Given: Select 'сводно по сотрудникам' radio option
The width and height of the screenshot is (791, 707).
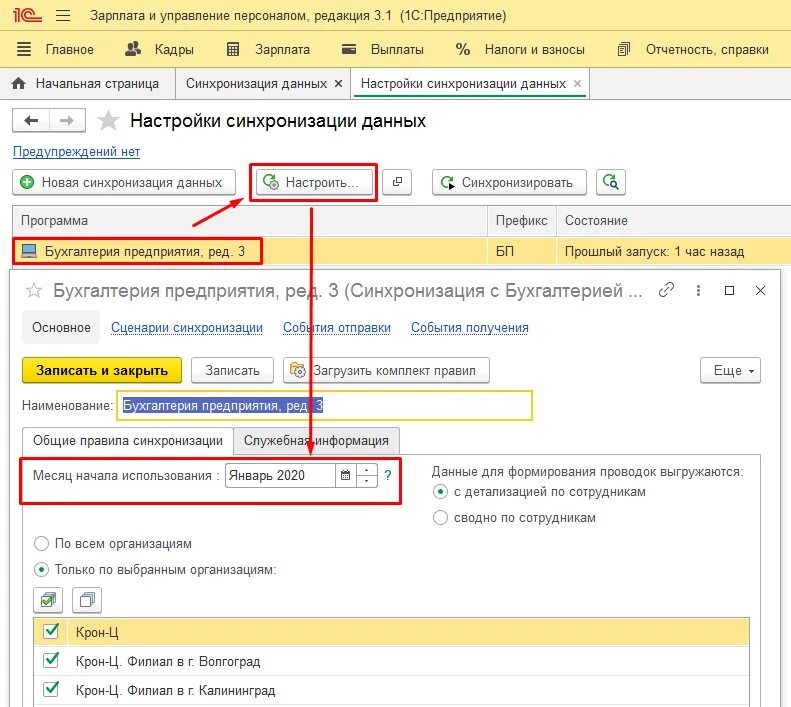Looking at the screenshot, I should coord(440,518).
